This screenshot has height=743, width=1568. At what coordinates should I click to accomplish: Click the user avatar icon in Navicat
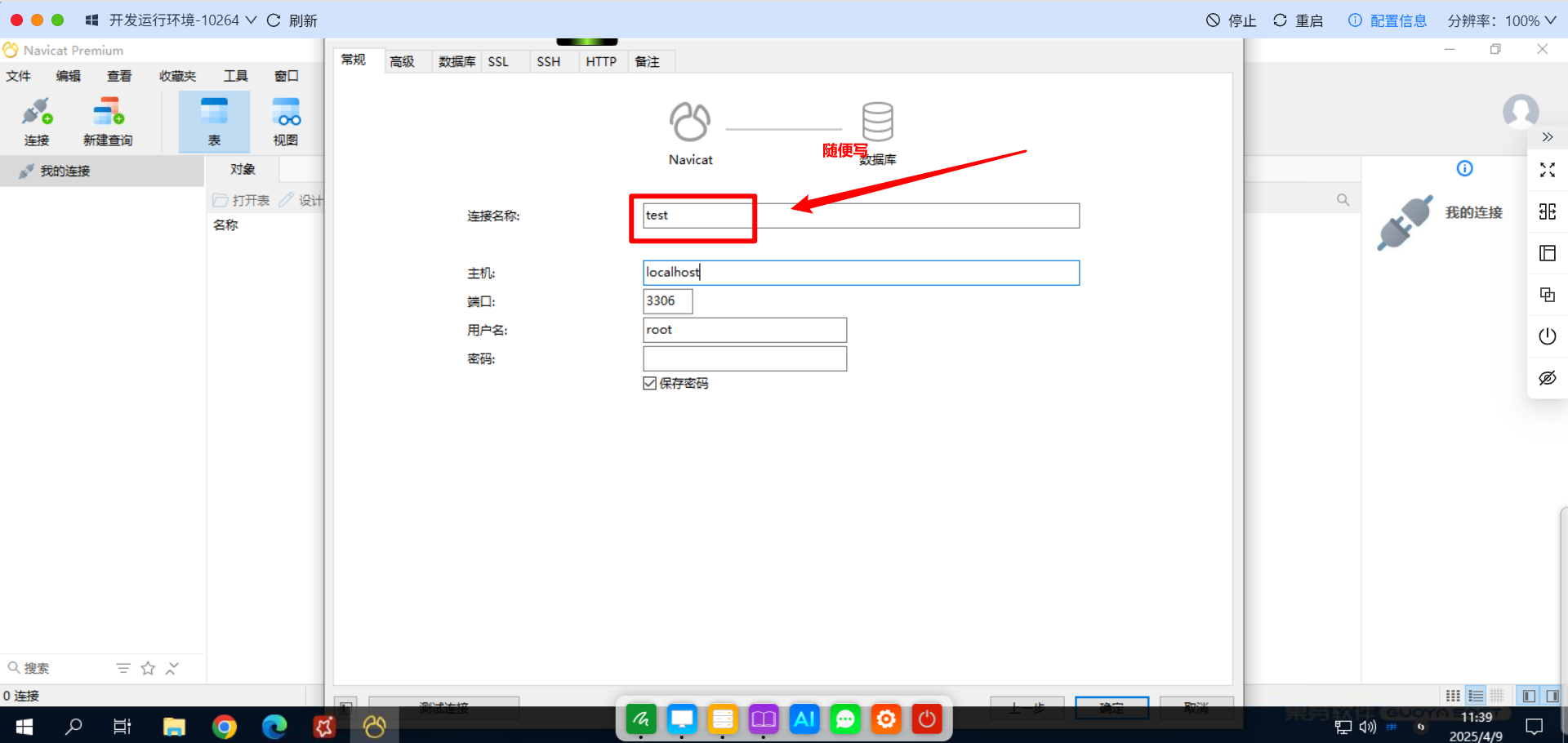coord(1521,111)
